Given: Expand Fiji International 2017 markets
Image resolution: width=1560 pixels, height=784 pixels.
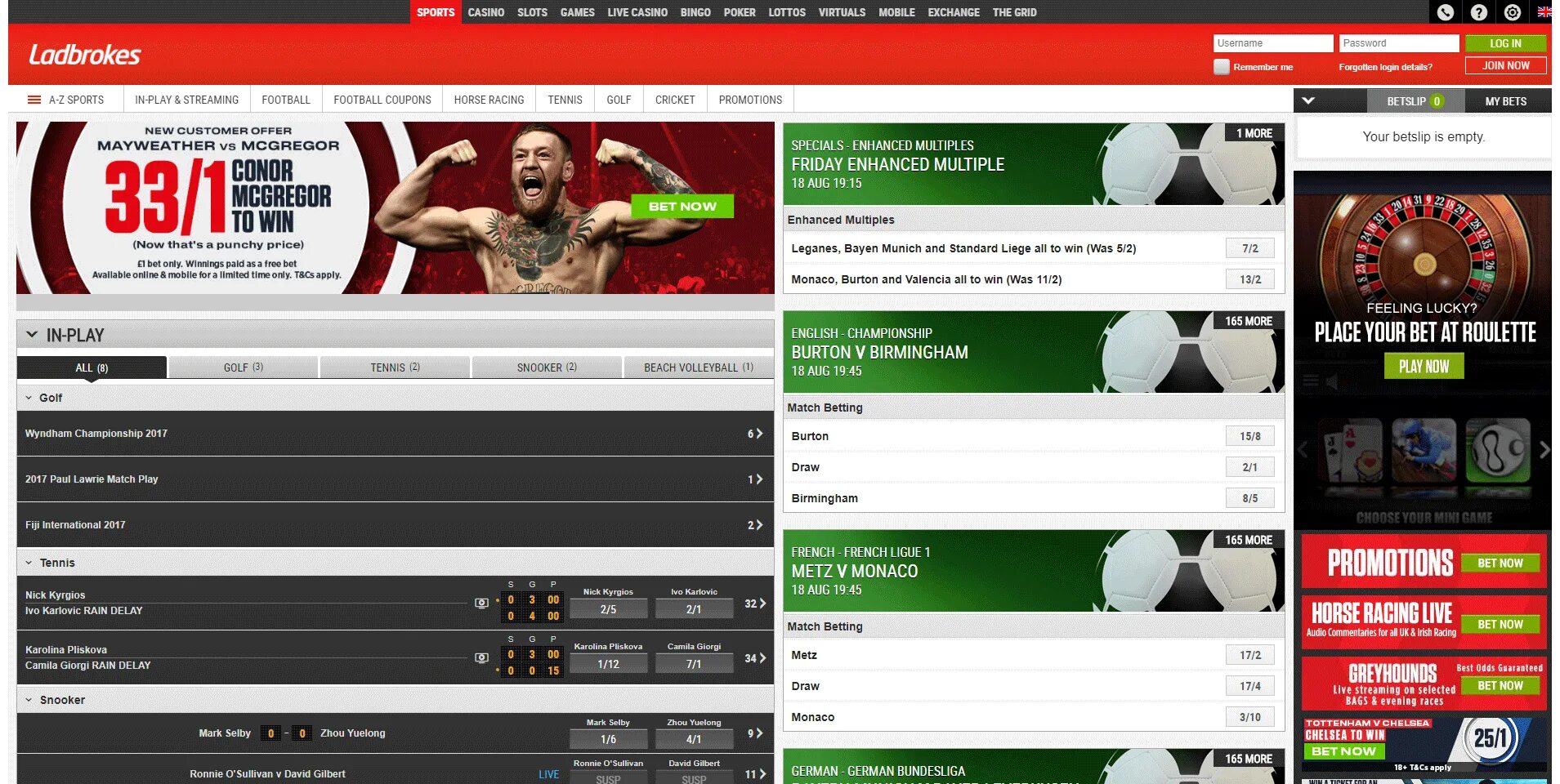Looking at the screenshot, I should [755, 525].
